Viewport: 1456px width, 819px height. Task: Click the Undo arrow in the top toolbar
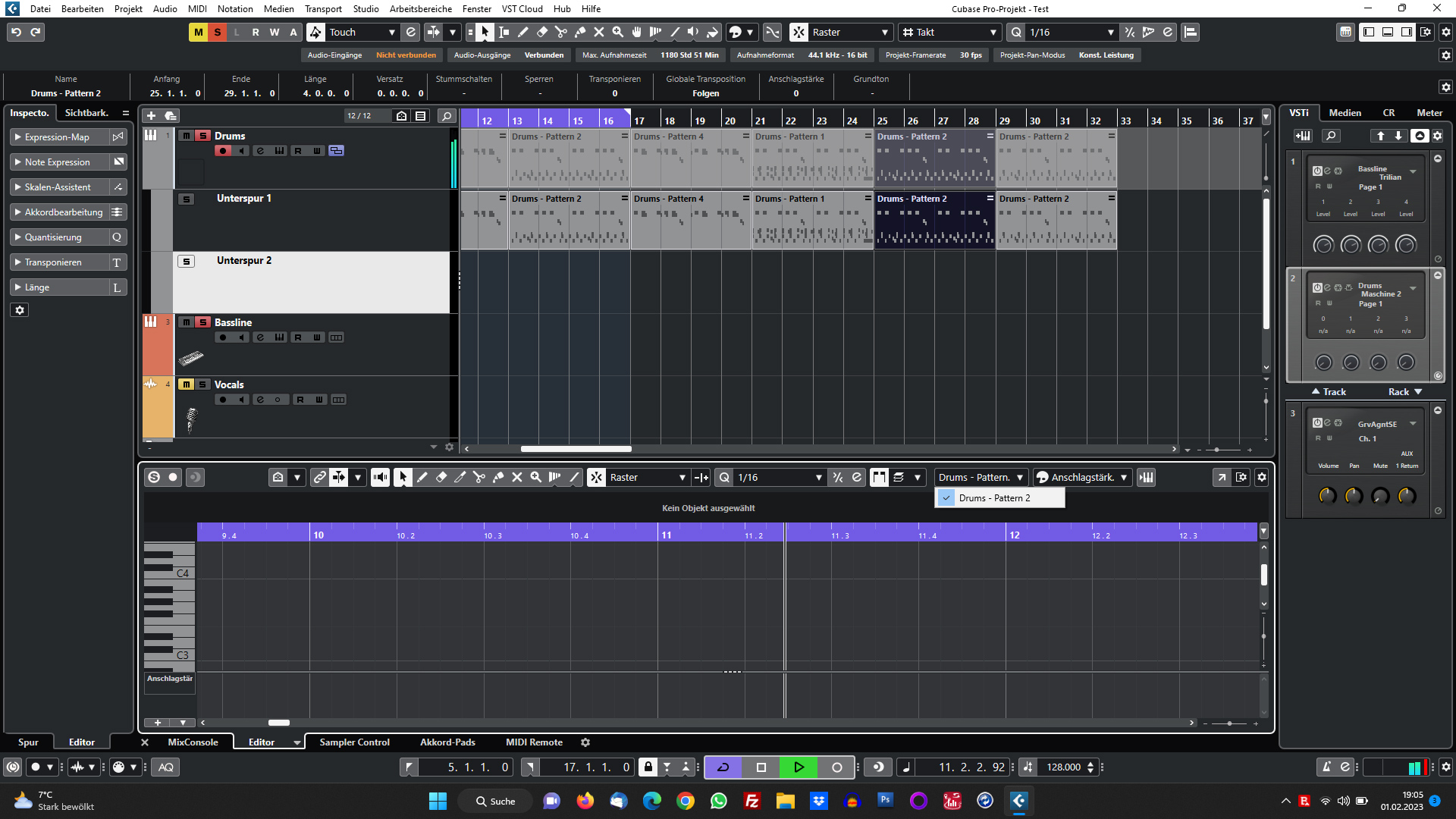click(16, 32)
